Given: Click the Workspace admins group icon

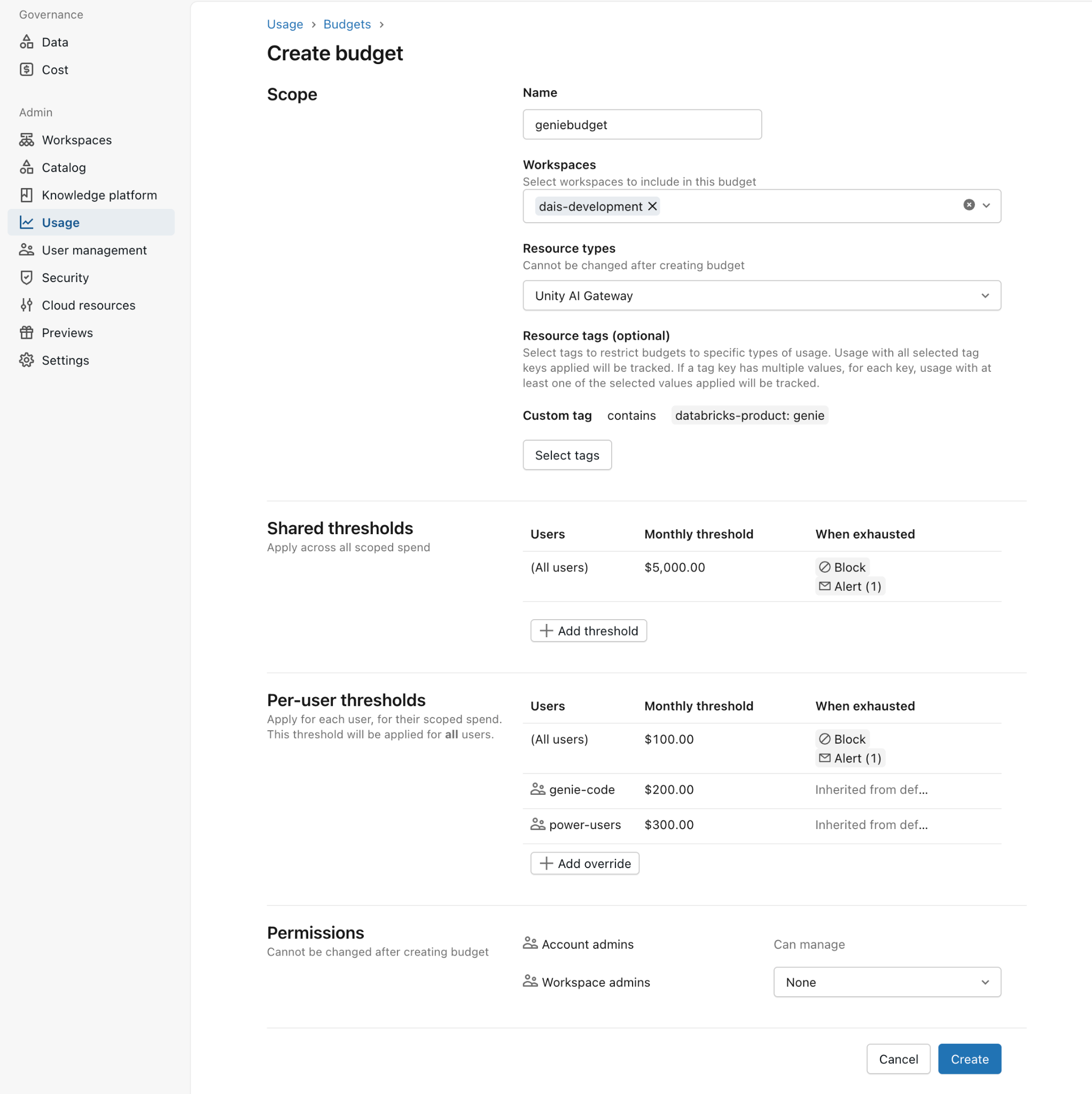Looking at the screenshot, I should click(530, 981).
